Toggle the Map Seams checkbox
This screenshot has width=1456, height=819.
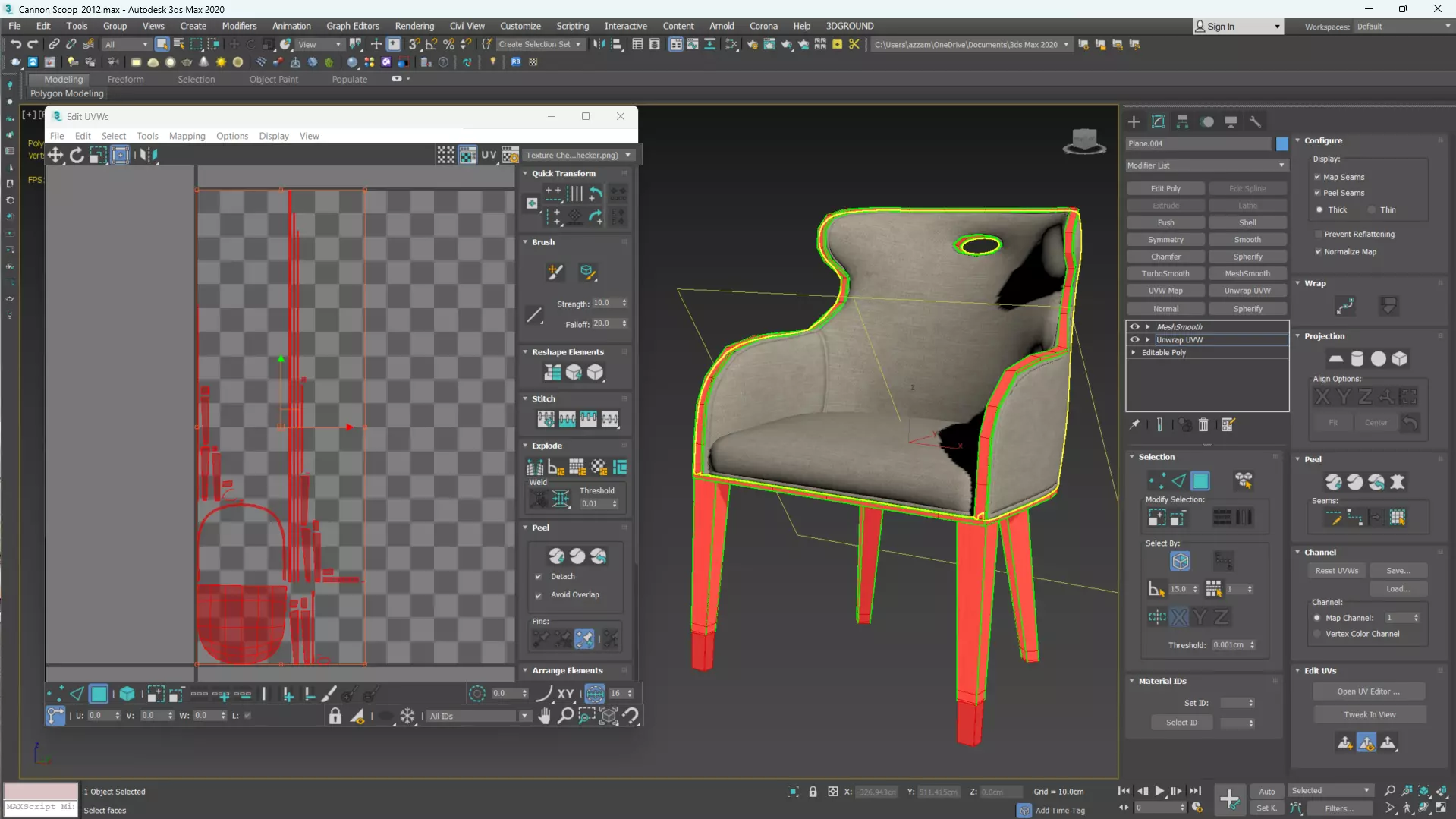tap(1318, 177)
